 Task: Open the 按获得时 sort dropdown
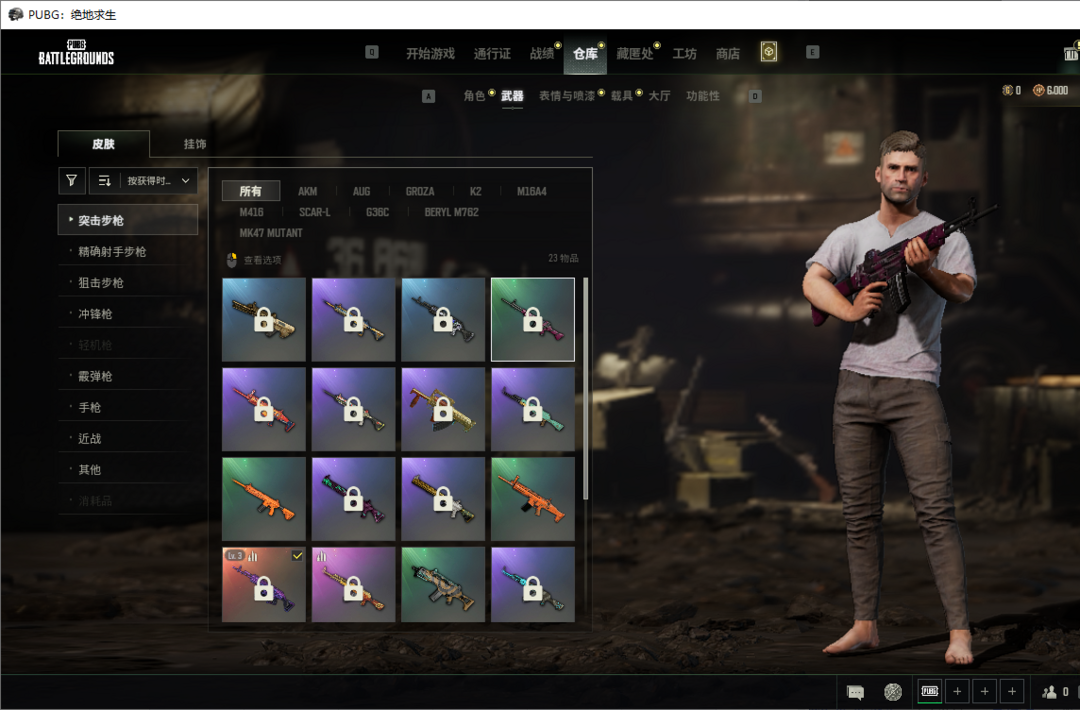click(158, 180)
